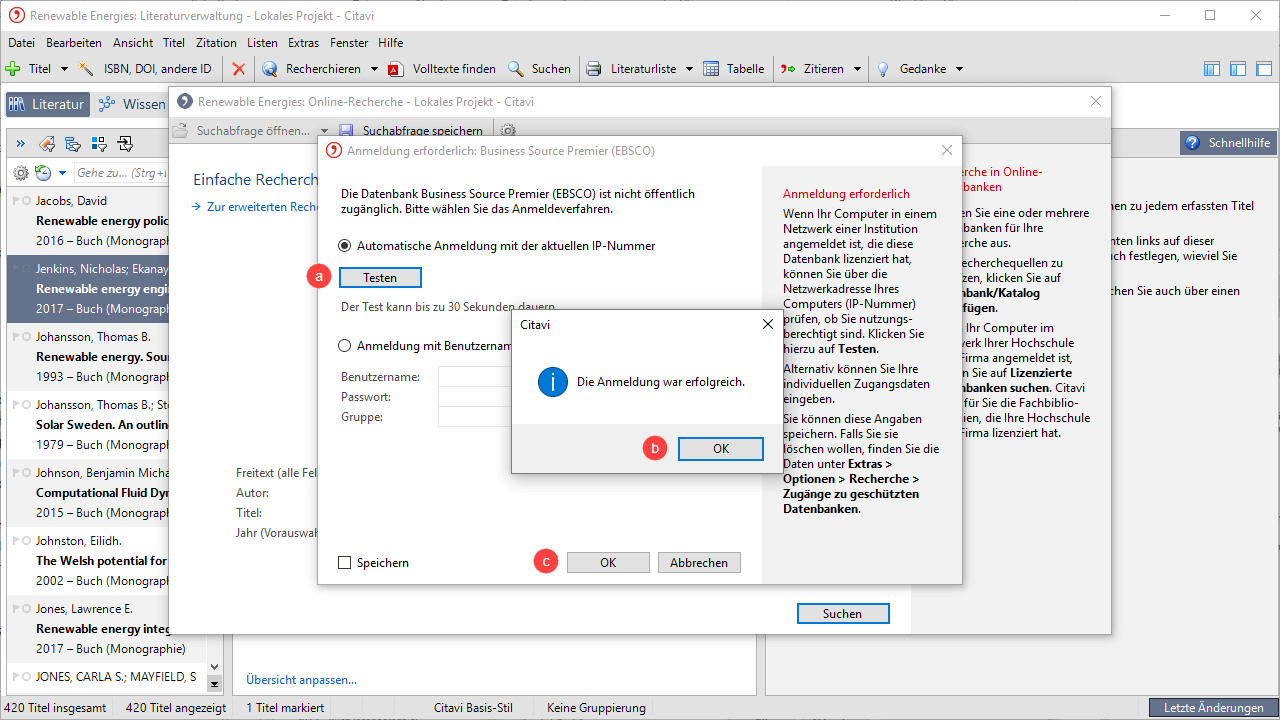Click the colored squares filter icon
Screen dimensions: 1280x720
[99, 143]
